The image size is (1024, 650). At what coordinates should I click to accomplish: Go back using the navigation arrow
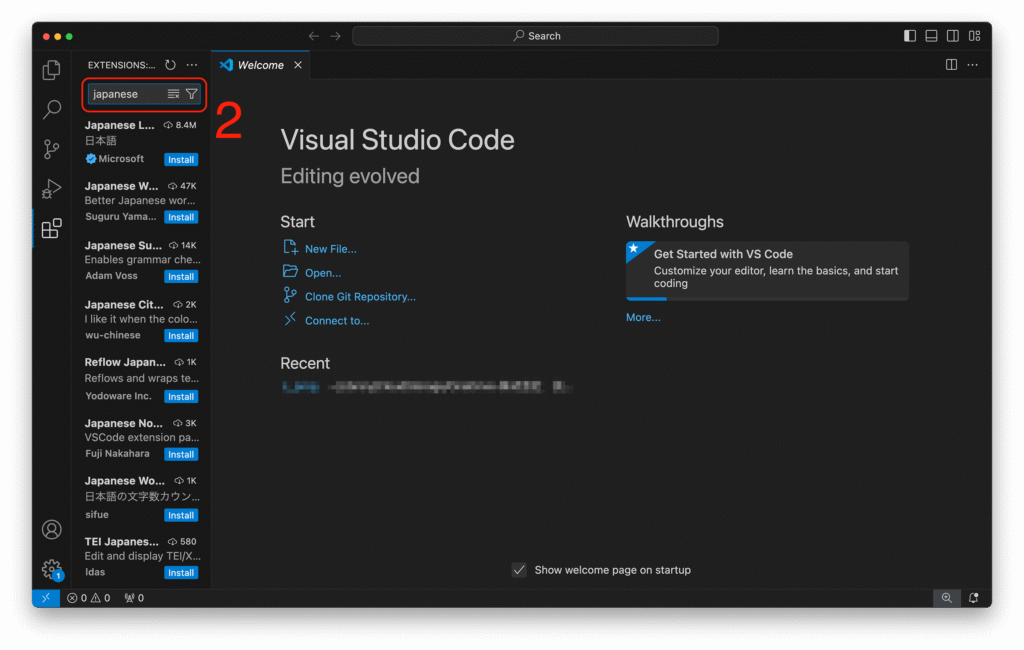[313, 36]
